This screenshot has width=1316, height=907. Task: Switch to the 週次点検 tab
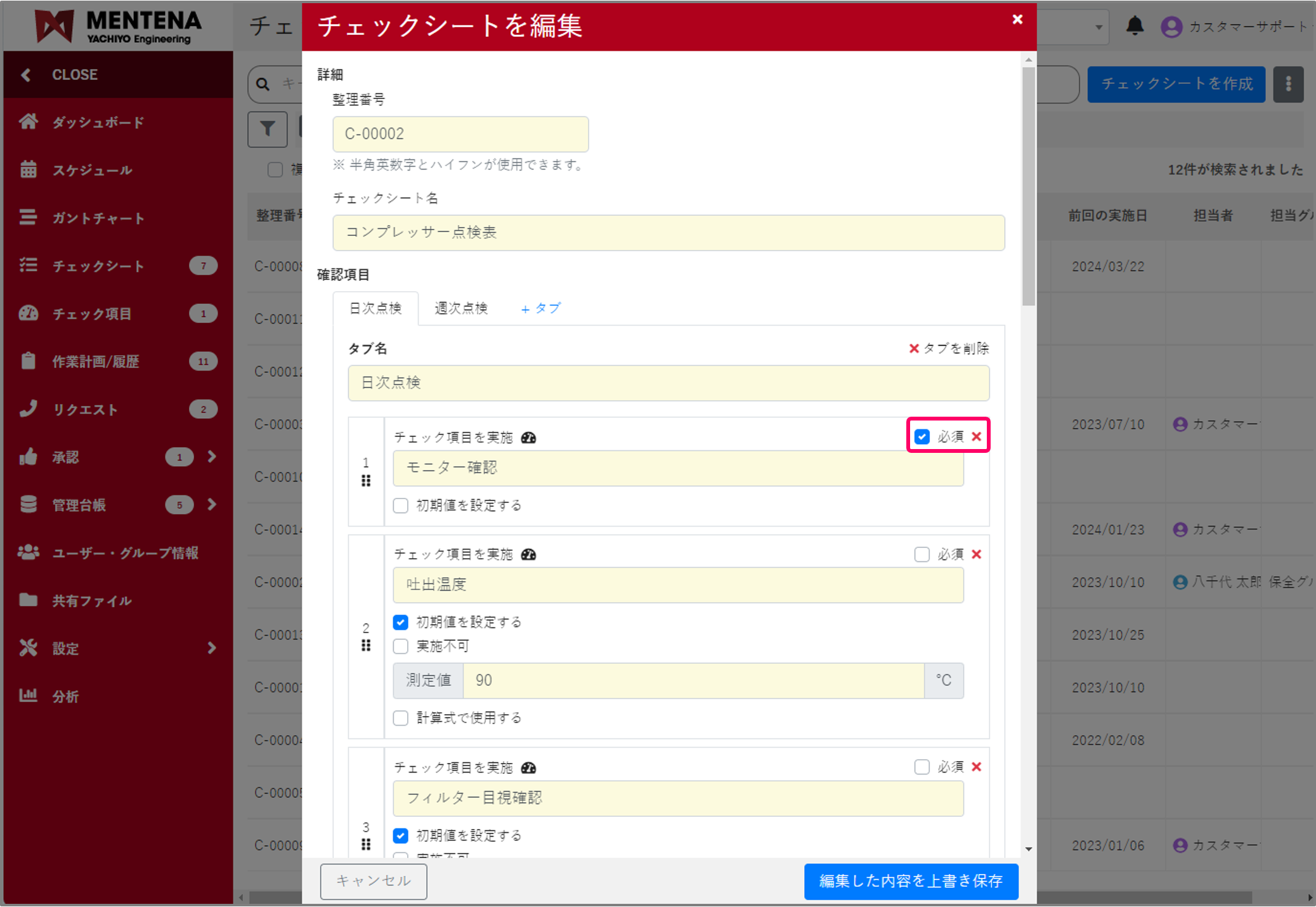(461, 309)
